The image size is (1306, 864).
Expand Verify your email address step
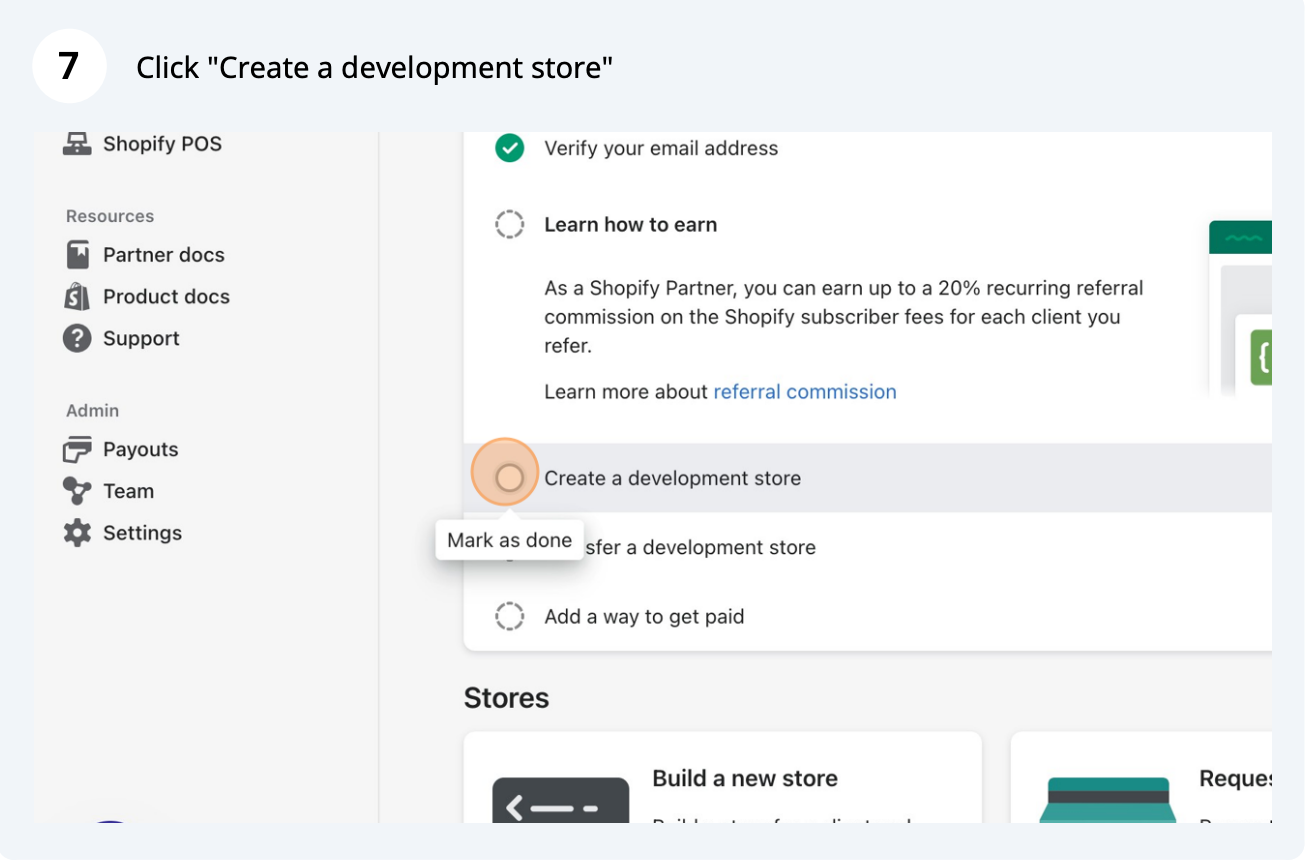click(x=661, y=148)
